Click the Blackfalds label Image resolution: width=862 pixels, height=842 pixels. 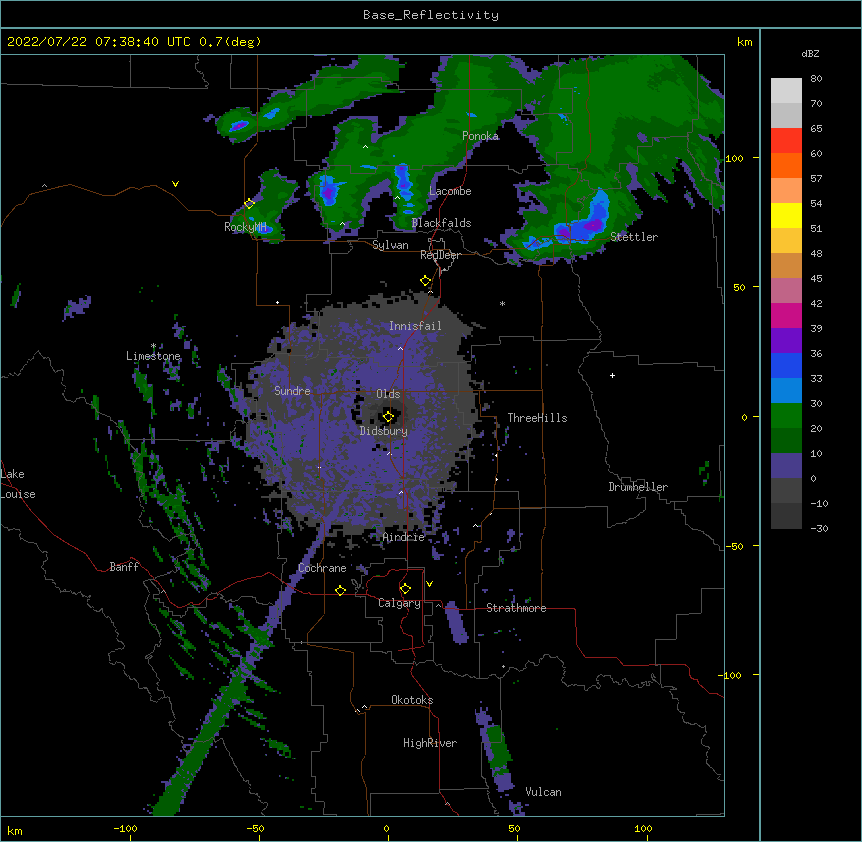(441, 223)
